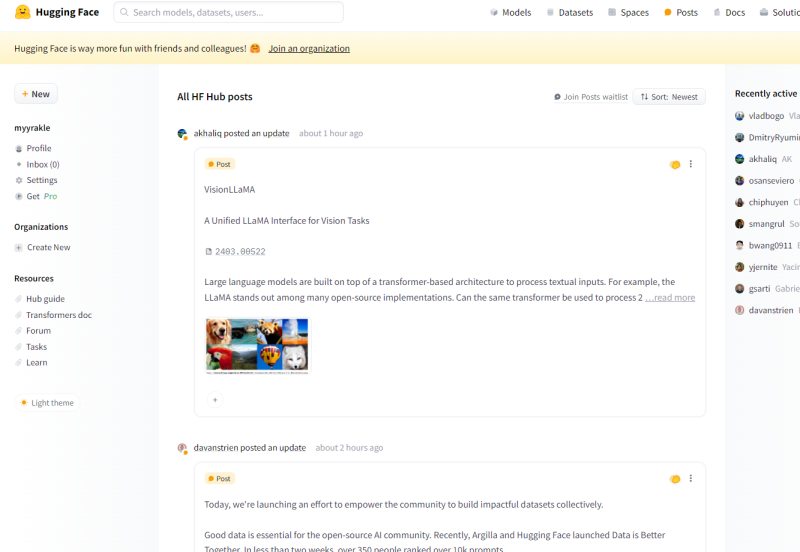This screenshot has height=552, width=800.
Task: Focus the Search models, datasets, users field
Action: click(229, 12)
